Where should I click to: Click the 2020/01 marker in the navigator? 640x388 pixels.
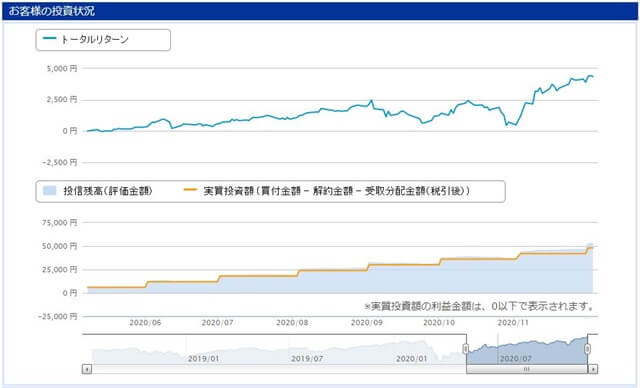411,359
